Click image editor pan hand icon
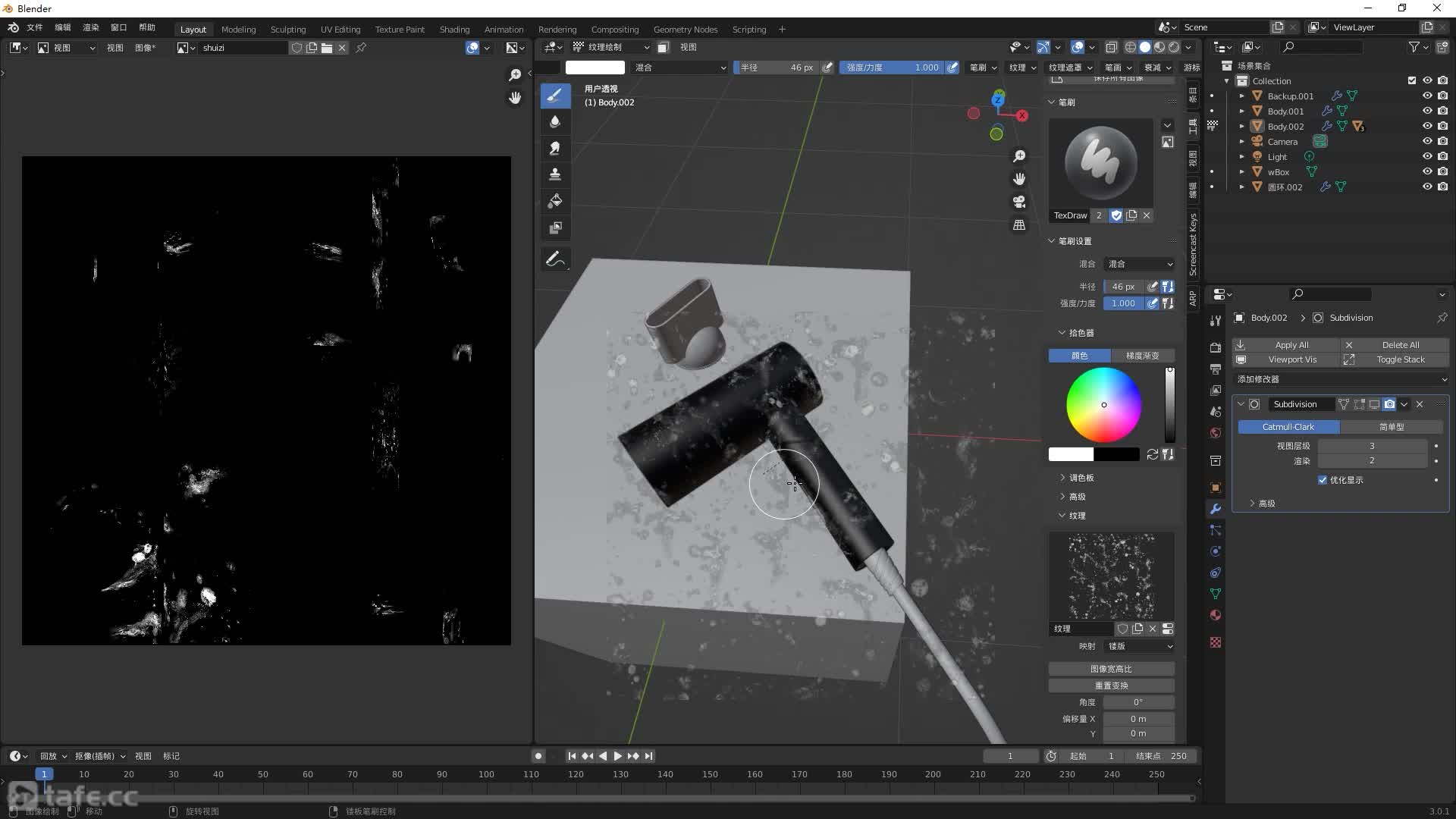Image resolution: width=1456 pixels, height=819 pixels. [515, 98]
